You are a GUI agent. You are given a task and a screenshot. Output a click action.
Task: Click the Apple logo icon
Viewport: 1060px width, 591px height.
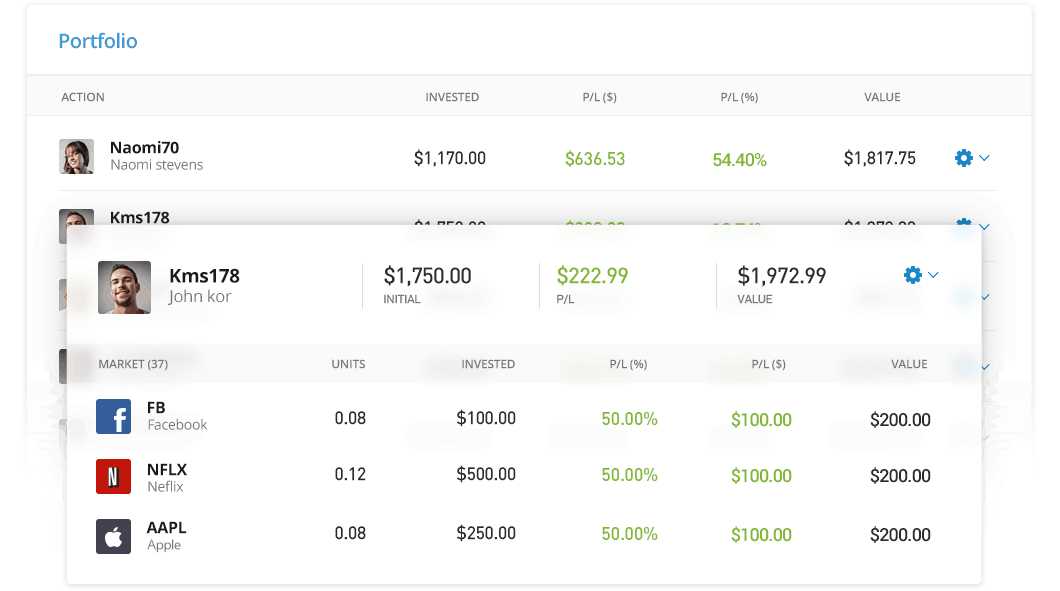pos(114,536)
